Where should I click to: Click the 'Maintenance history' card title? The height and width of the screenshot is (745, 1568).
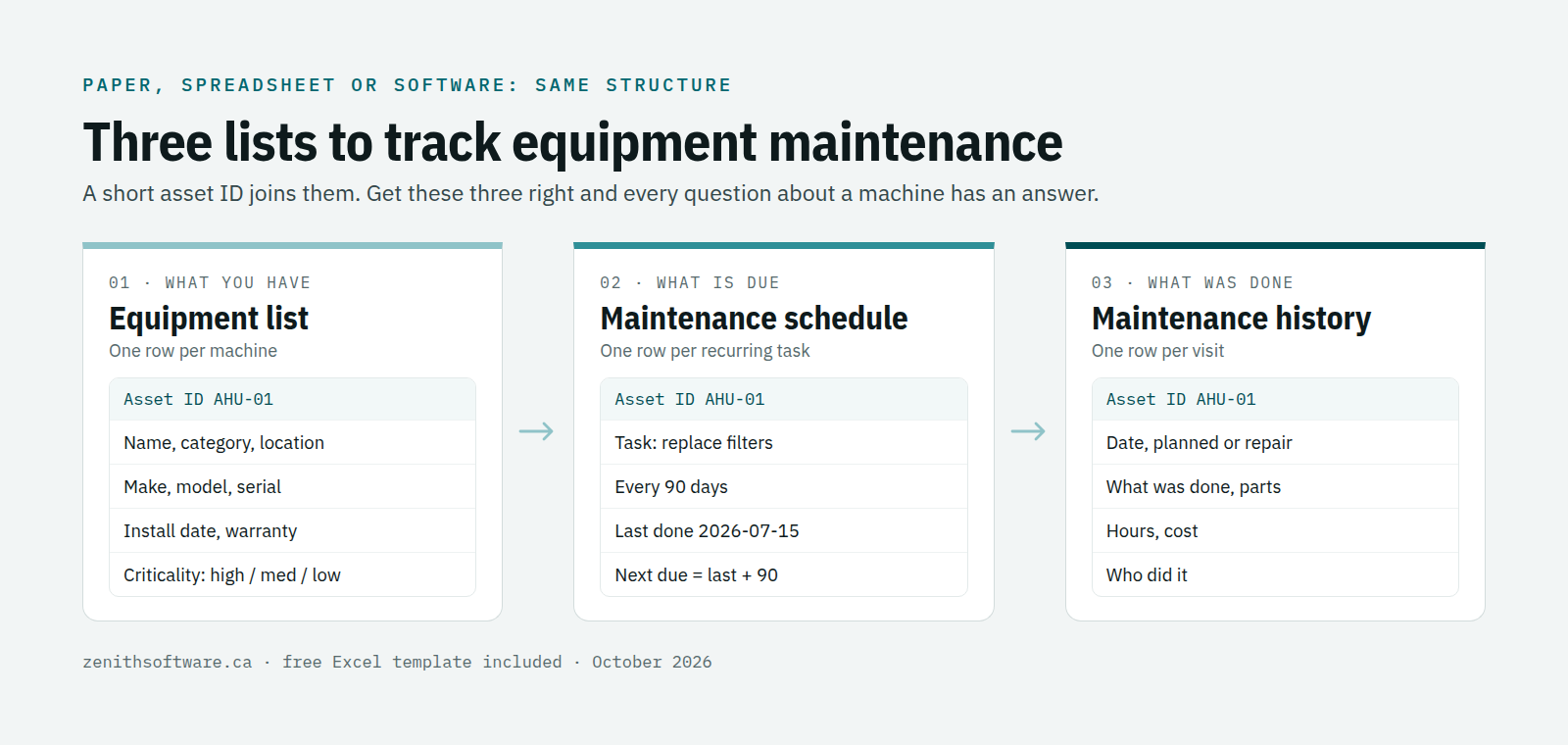[x=1231, y=319]
